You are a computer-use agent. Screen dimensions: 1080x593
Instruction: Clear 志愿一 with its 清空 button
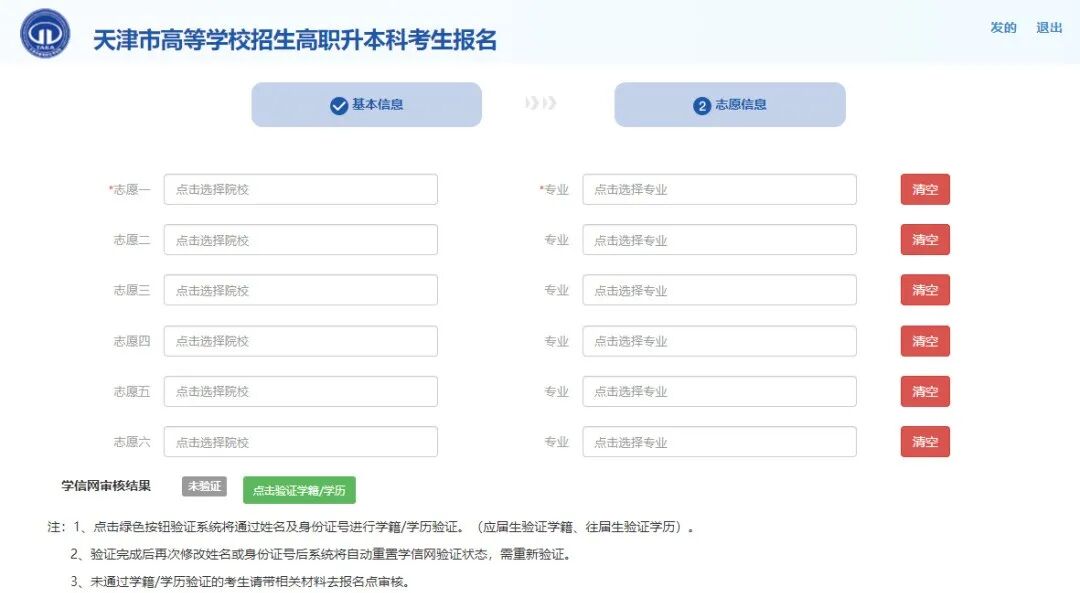(924, 189)
